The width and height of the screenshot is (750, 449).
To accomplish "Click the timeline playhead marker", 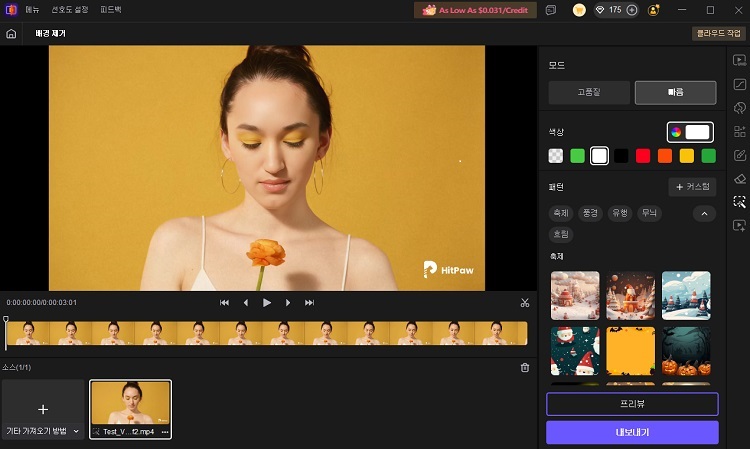I will pos(6,319).
